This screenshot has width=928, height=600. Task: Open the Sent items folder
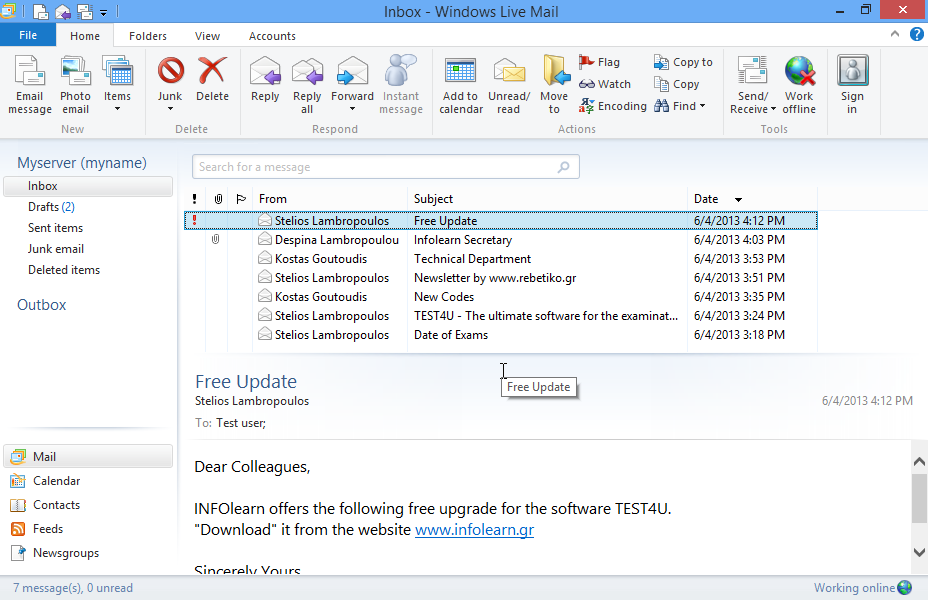coord(55,228)
